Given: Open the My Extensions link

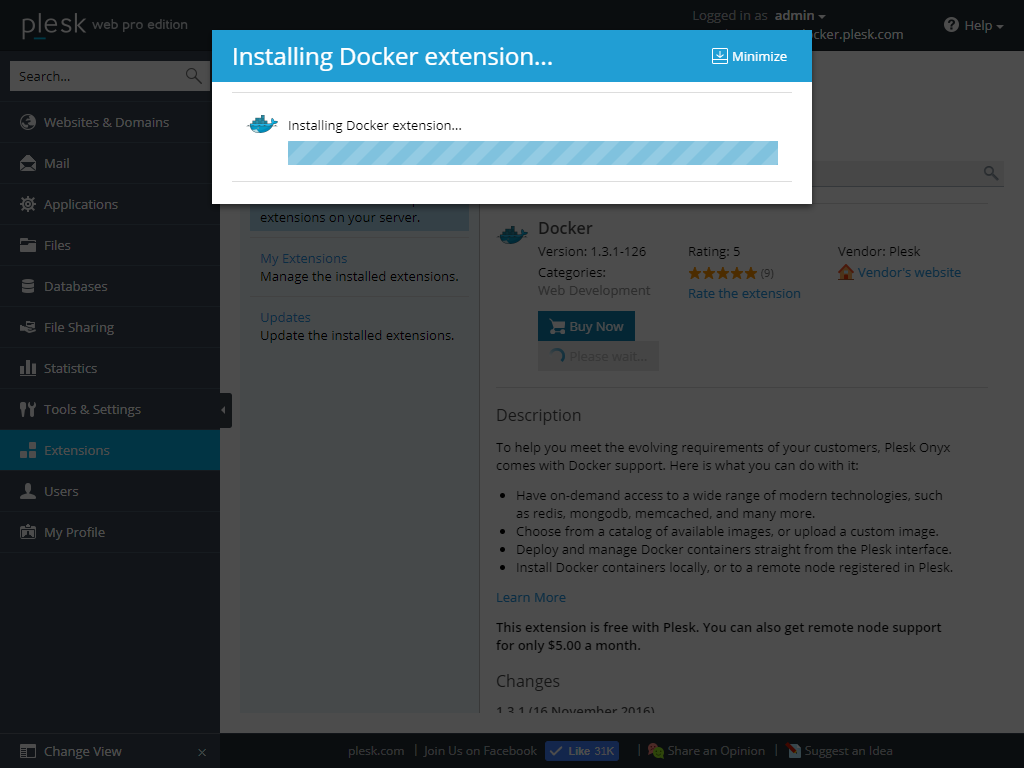Looking at the screenshot, I should click(304, 258).
